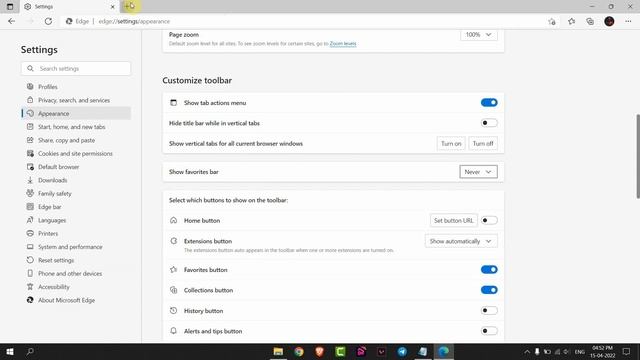Enable Alerts and tips button toggle
This screenshot has height=360, width=640.
489,331
